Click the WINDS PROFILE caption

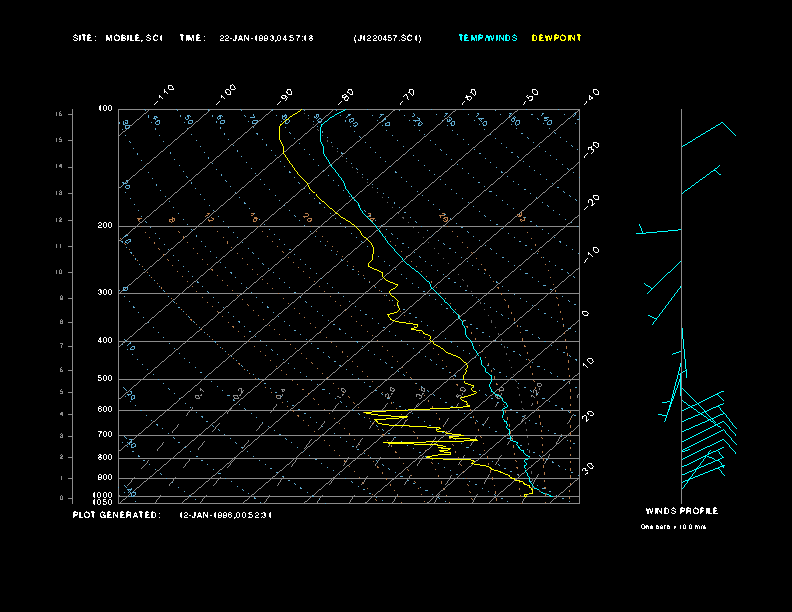click(681, 511)
